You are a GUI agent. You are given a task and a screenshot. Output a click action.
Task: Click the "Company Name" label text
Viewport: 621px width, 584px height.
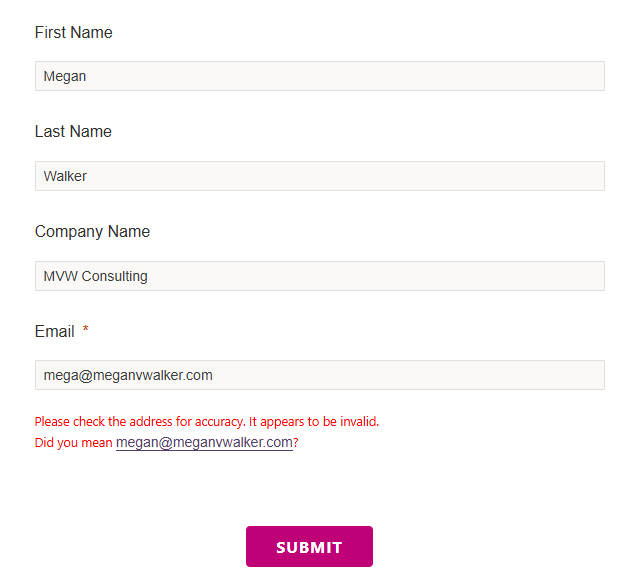(92, 232)
